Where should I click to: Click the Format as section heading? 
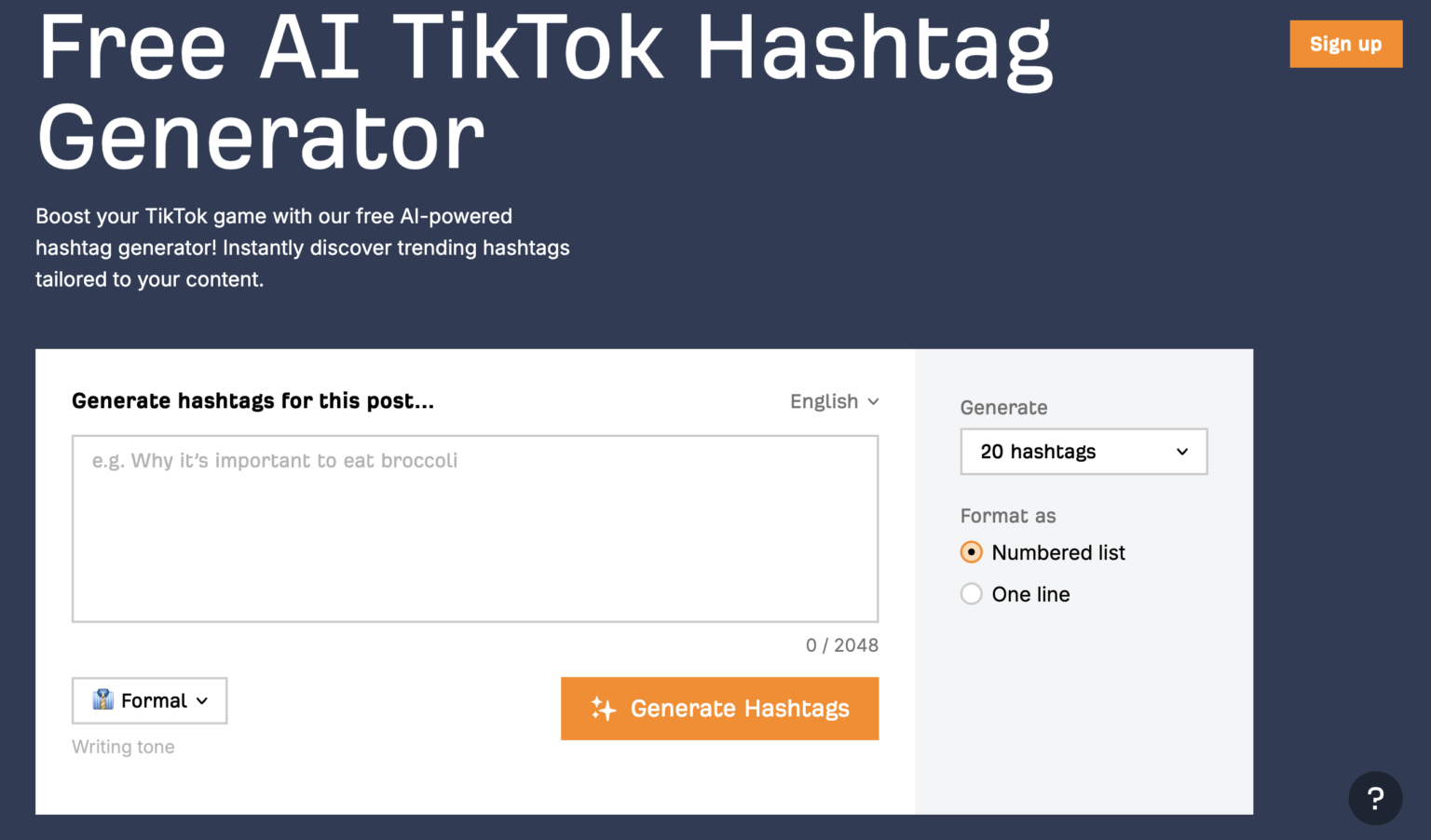[1008, 515]
